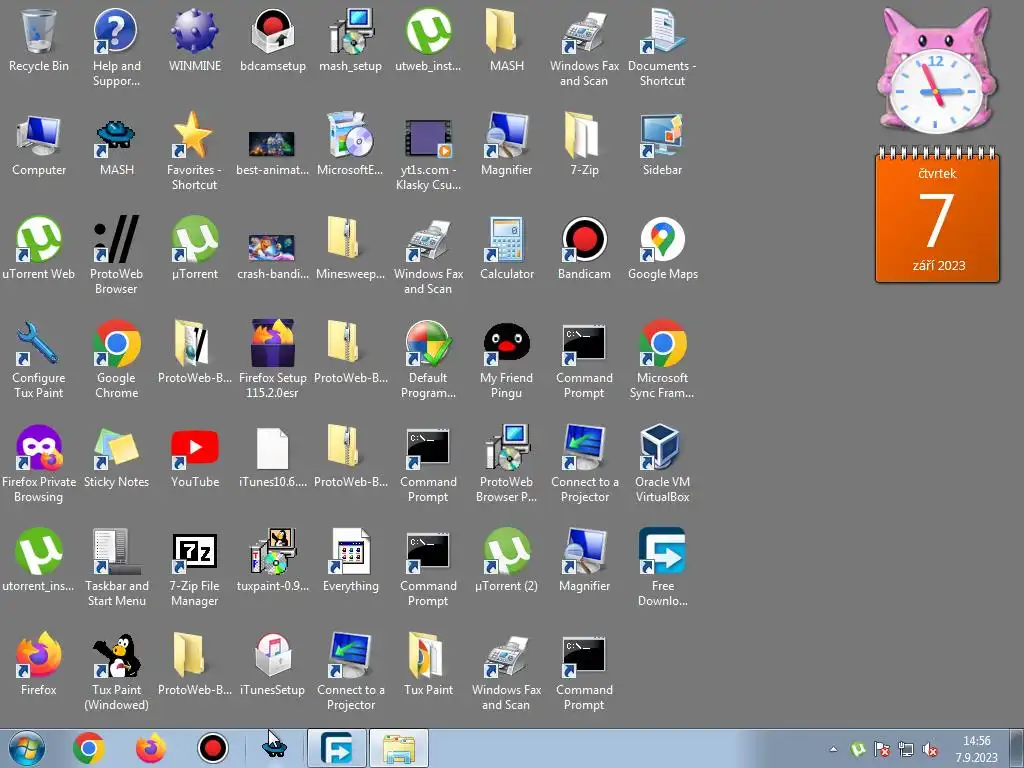Click the Calculator shortcut icon
Image resolution: width=1024 pixels, height=768 pixels.
(x=506, y=239)
